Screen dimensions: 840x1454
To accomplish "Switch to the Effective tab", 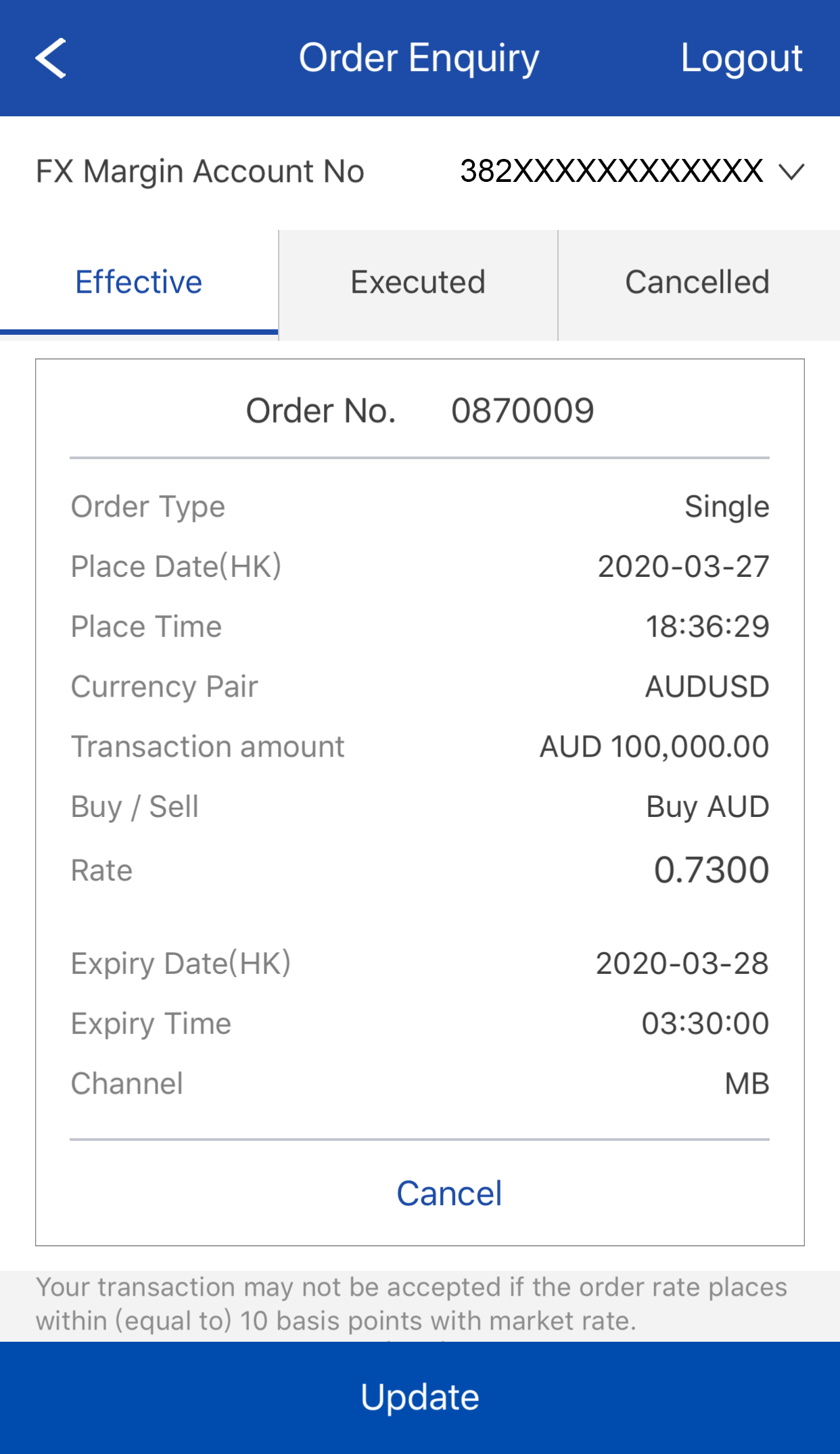I will pyautogui.click(x=139, y=283).
